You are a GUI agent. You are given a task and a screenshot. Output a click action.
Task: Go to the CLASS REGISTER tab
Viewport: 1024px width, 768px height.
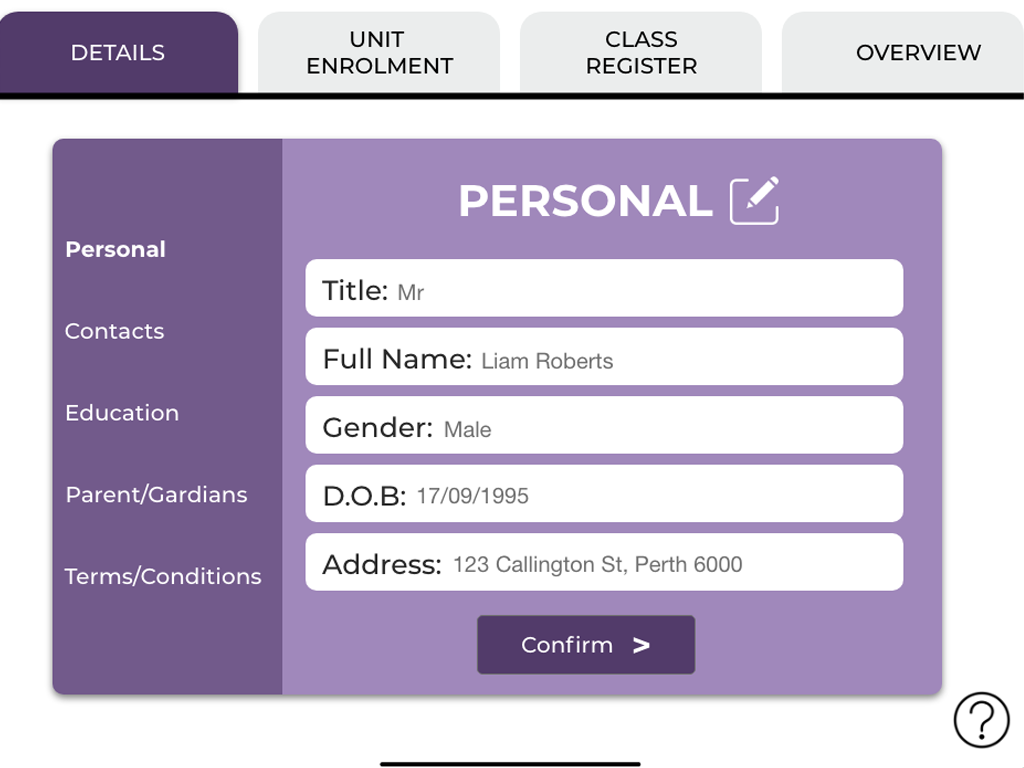pos(641,52)
